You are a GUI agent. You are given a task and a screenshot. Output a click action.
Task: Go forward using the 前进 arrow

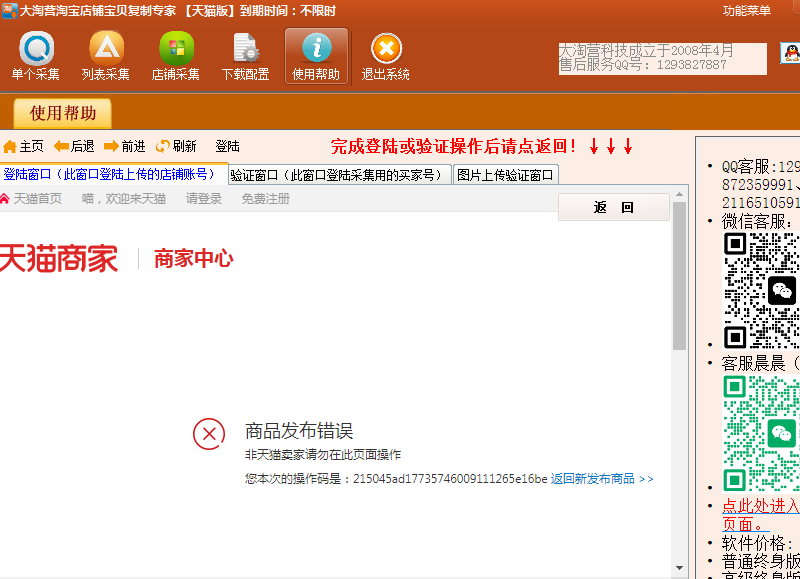(x=125, y=146)
